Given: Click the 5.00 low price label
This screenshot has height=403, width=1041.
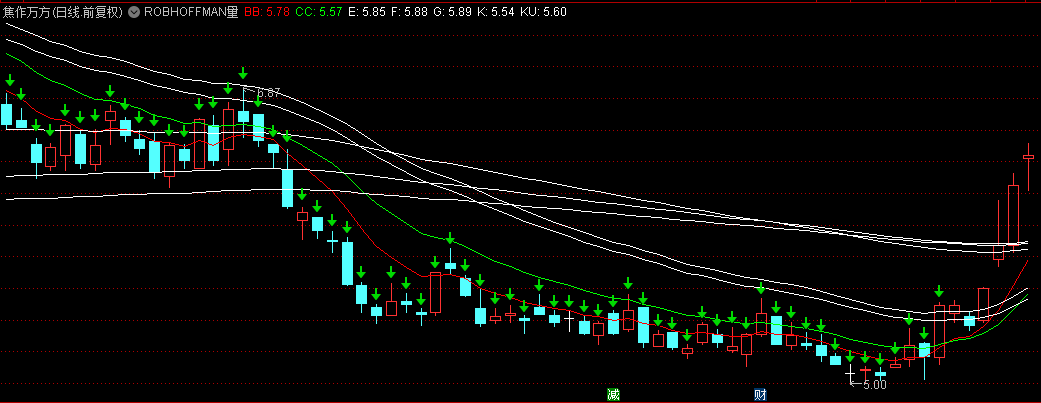Looking at the screenshot, I should point(876,384).
